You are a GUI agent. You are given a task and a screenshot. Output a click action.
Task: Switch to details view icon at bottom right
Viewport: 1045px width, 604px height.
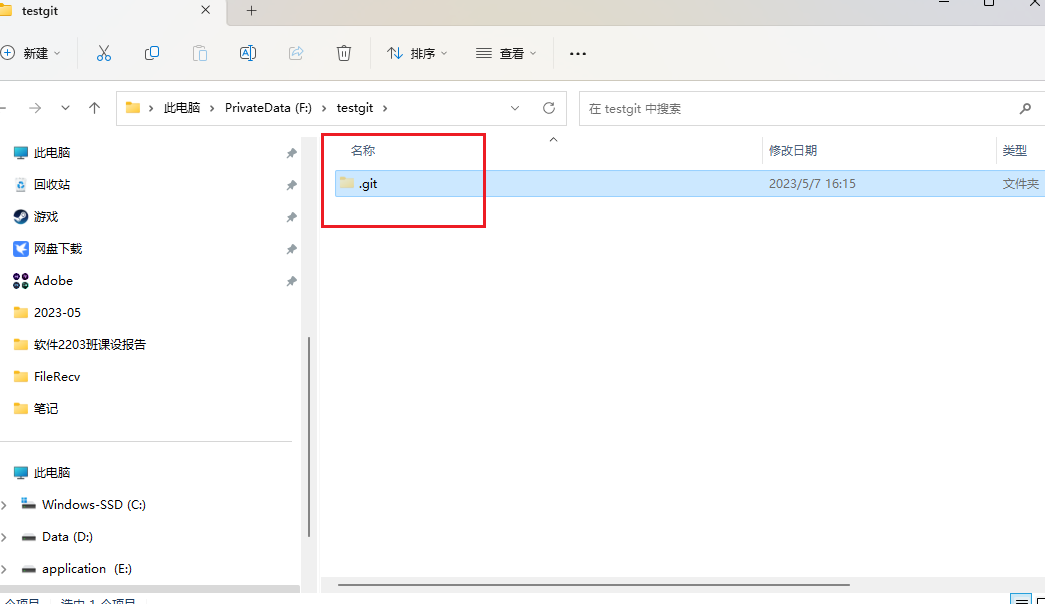click(x=1021, y=600)
